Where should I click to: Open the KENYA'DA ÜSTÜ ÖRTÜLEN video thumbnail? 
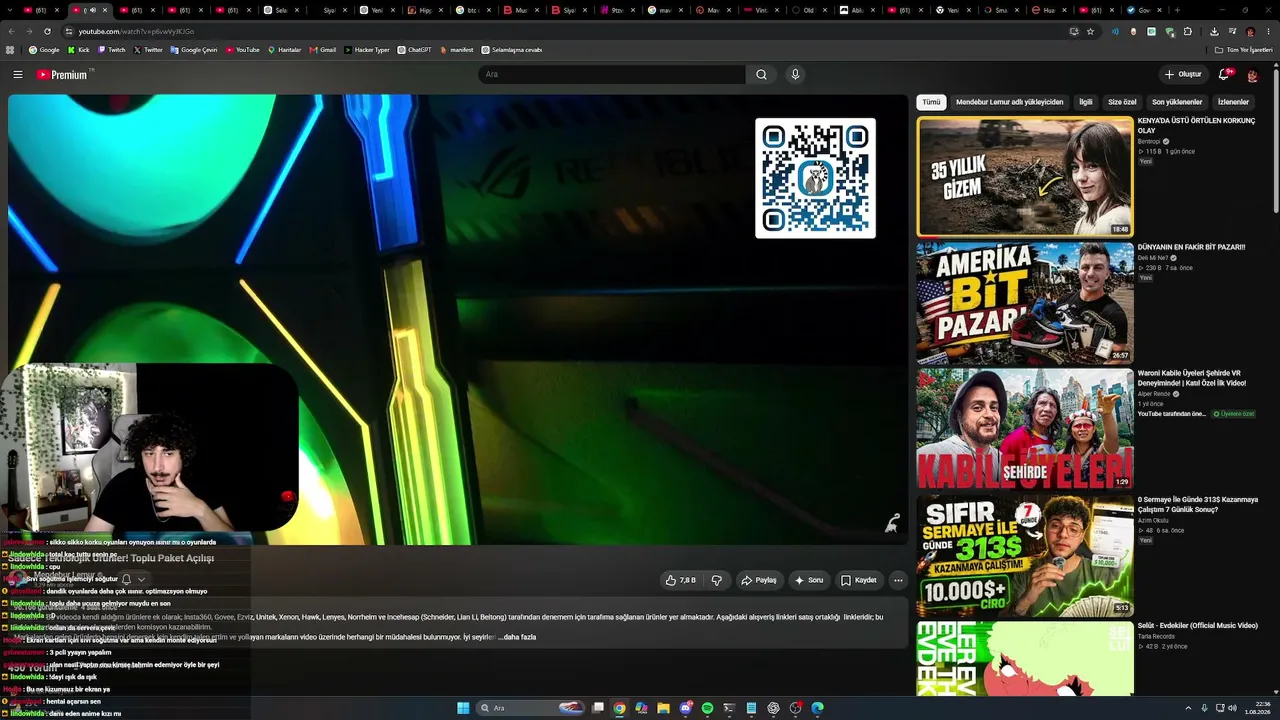pos(1025,177)
